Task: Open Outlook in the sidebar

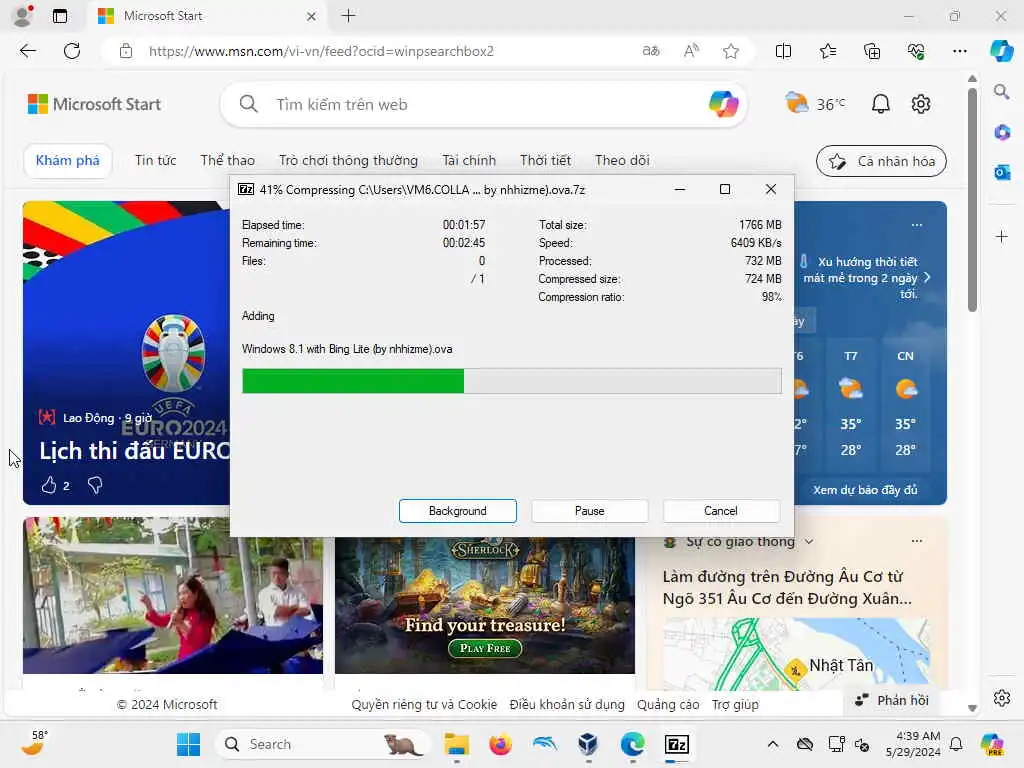Action: [1002, 172]
